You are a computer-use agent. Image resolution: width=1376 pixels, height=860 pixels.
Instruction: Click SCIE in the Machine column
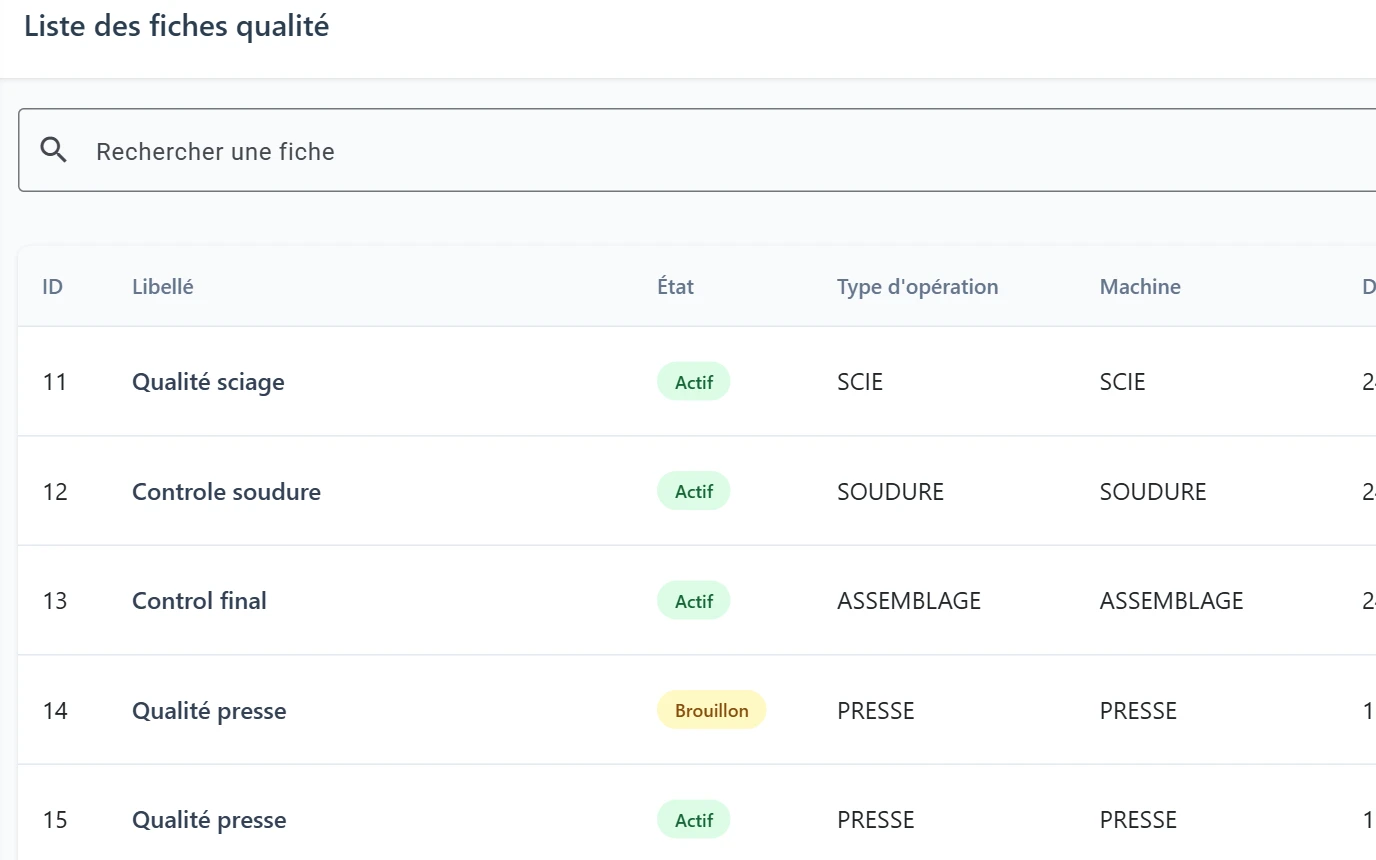click(1123, 382)
